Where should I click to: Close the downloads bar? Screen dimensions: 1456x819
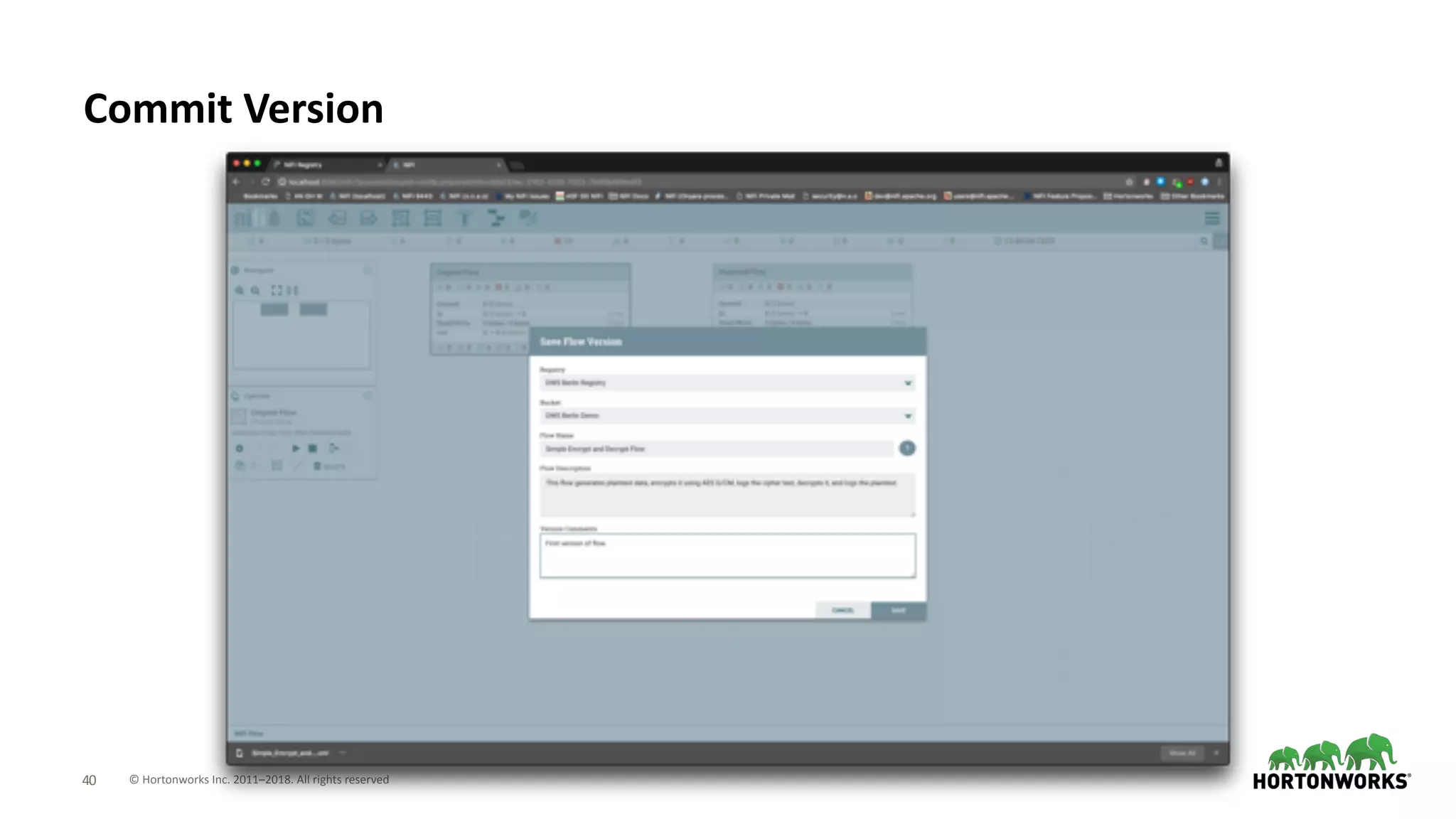(1216, 753)
